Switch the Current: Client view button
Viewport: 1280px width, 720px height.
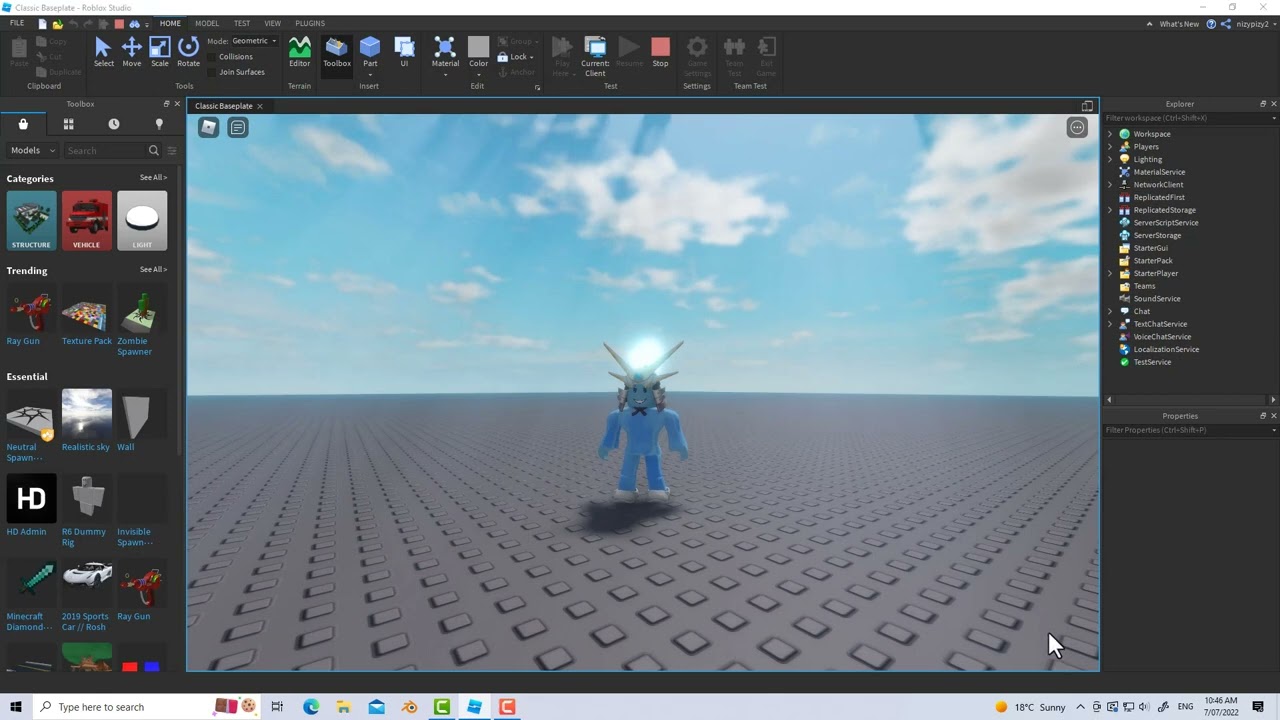(x=595, y=55)
